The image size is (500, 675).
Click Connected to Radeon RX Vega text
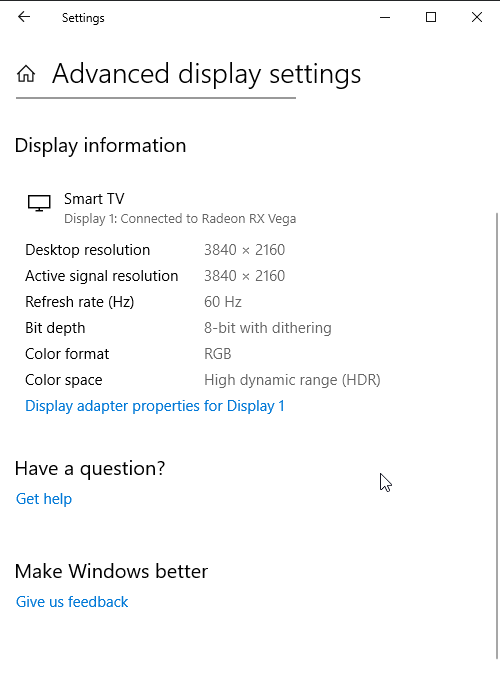[208, 219]
